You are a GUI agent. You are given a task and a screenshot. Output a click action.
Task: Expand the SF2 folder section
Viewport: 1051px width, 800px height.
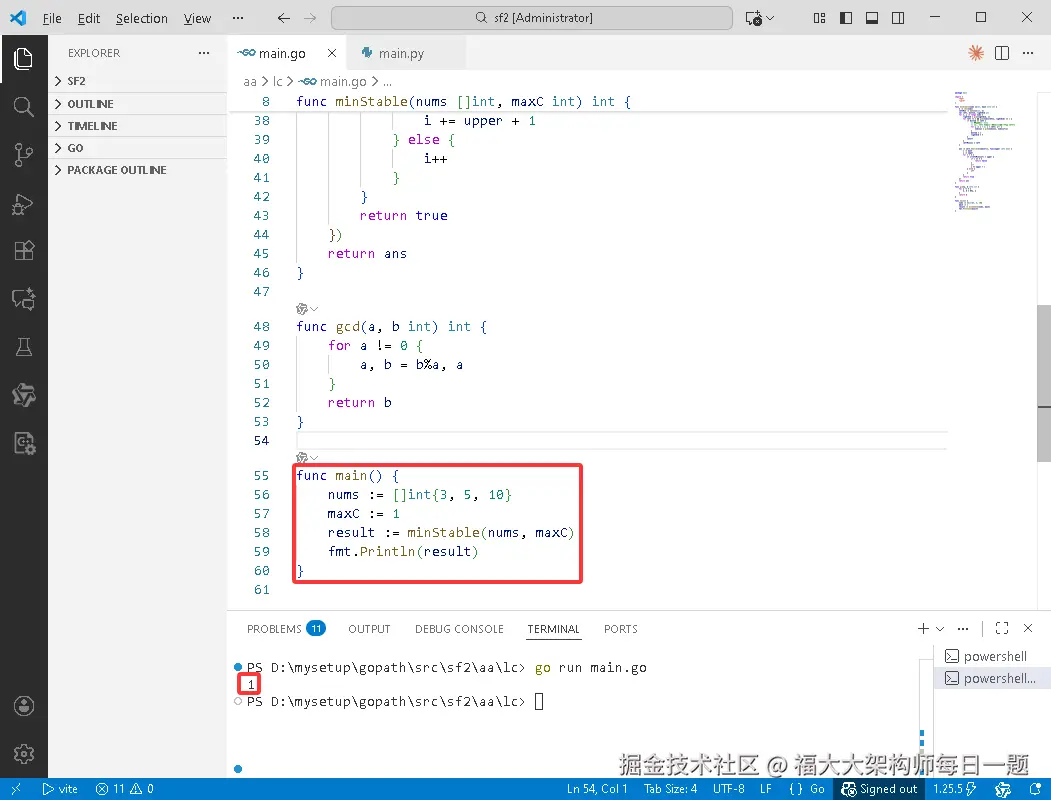[x=137, y=81]
